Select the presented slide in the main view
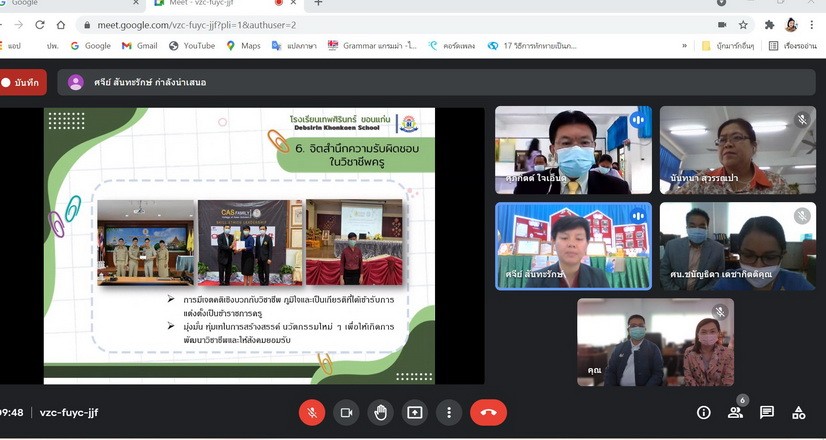Screen dimensions: 826x440 [239, 245]
